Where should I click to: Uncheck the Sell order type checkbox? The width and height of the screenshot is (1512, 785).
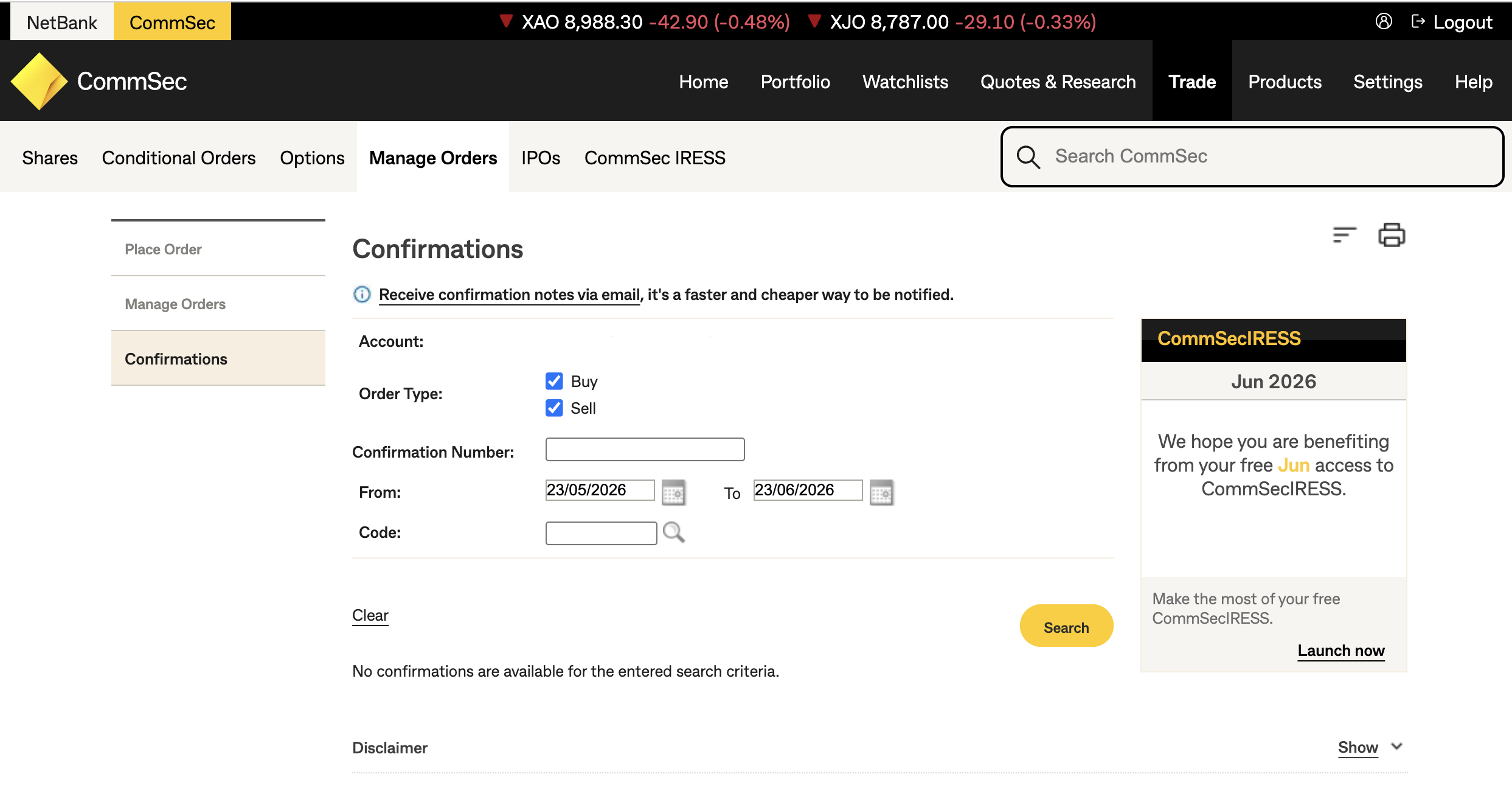554,408
